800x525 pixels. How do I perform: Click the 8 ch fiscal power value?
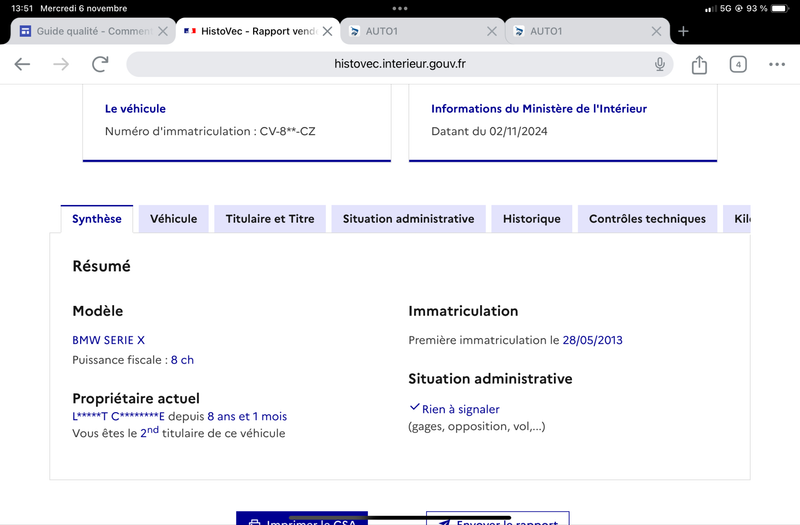[x=182, y=360]
